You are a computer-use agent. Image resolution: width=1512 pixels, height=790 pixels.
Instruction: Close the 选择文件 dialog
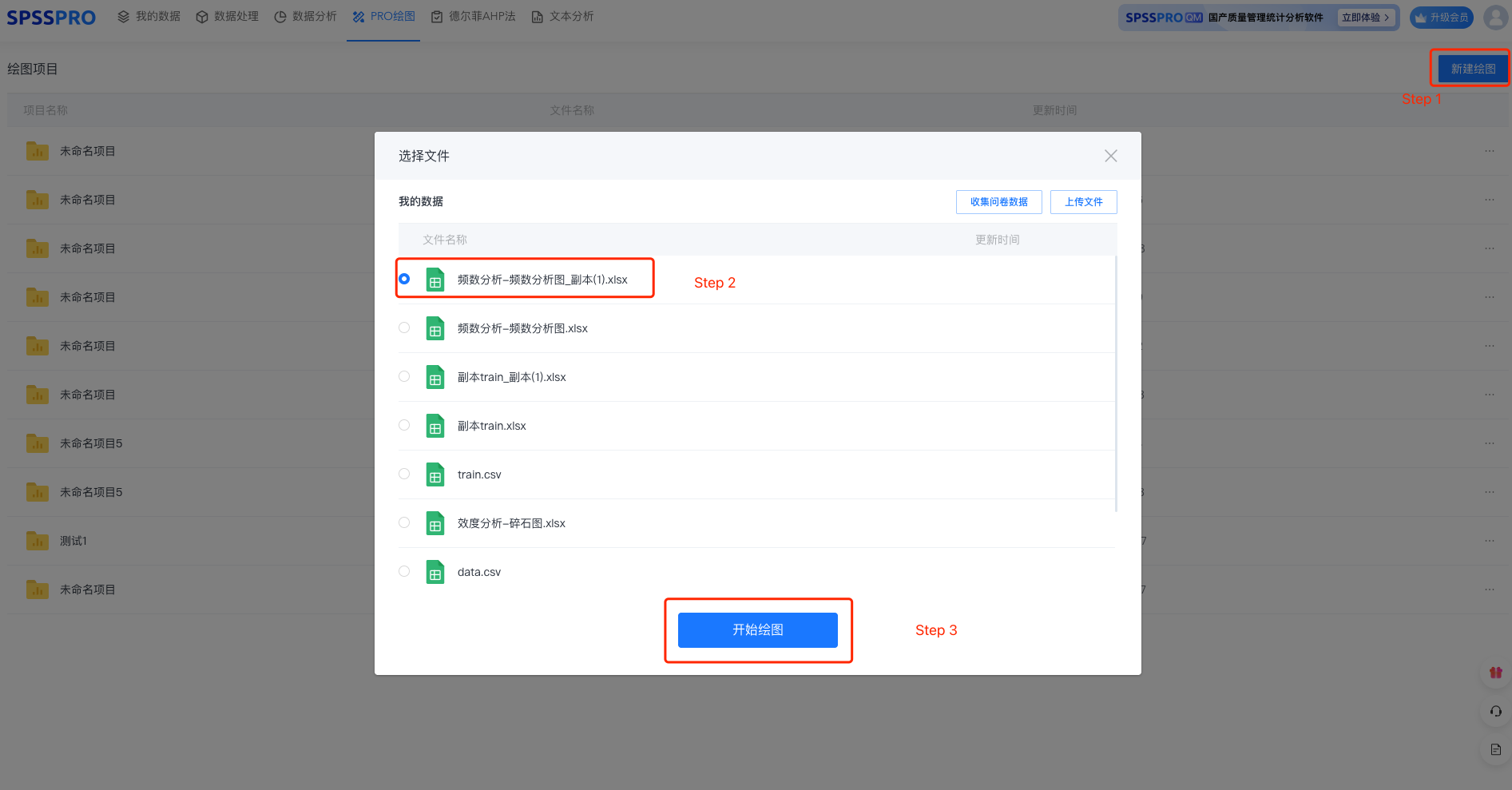1110,156
